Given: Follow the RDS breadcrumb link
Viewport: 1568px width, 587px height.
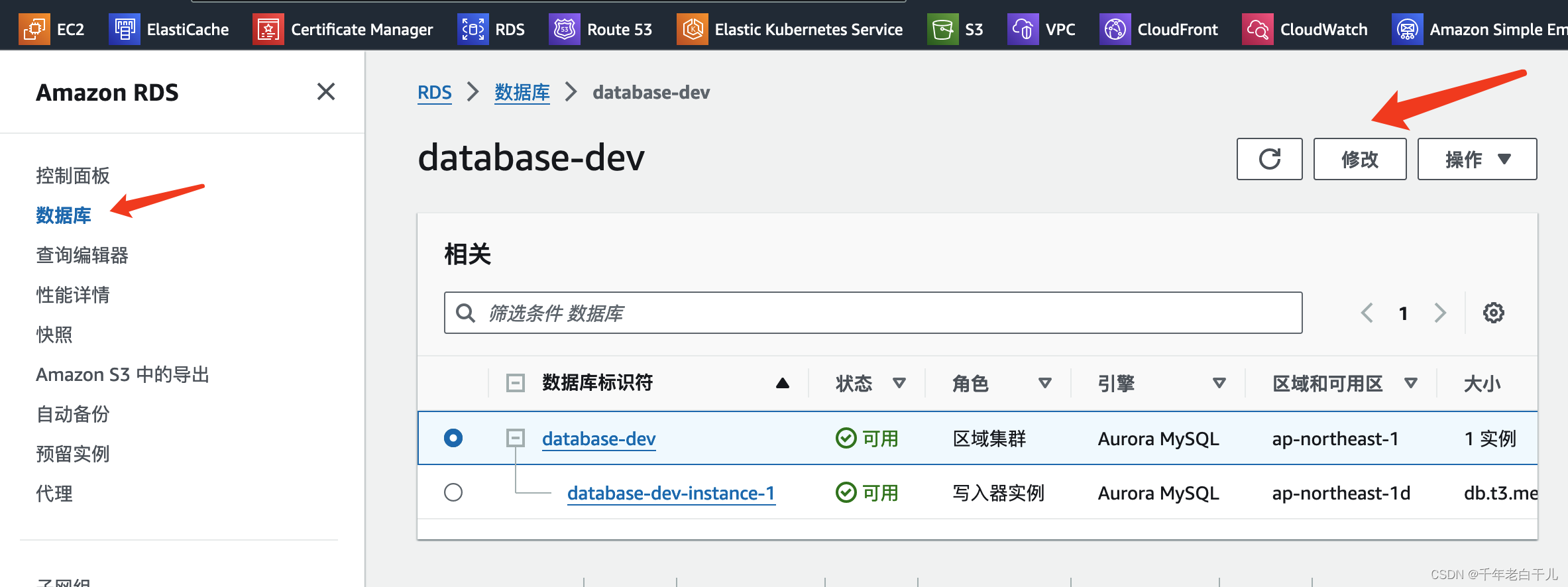Looking at the screenshot, I should [x=435, y=92].
